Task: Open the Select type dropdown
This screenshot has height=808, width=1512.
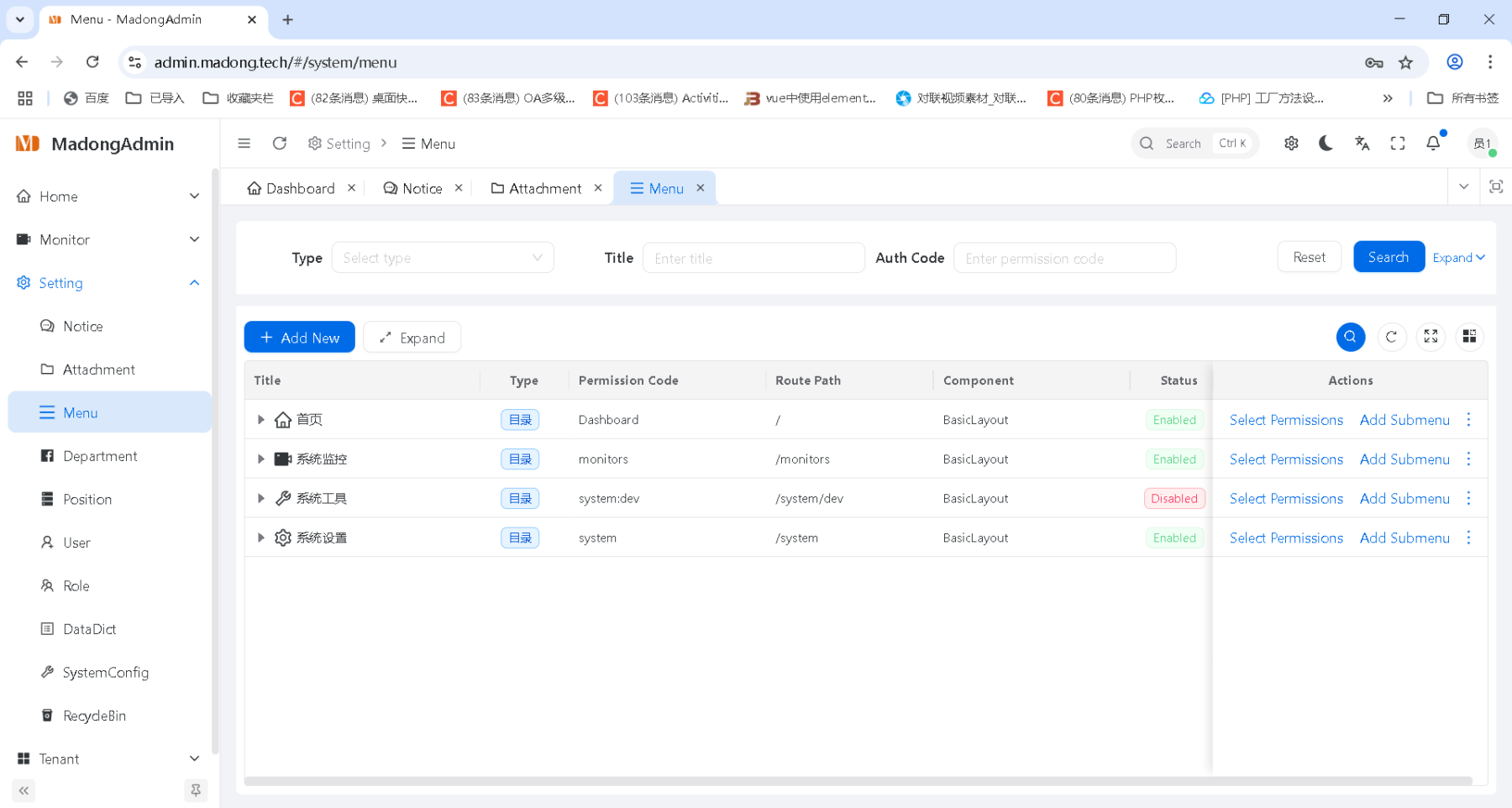Action: pyautogui.click(x=443, y=258)
